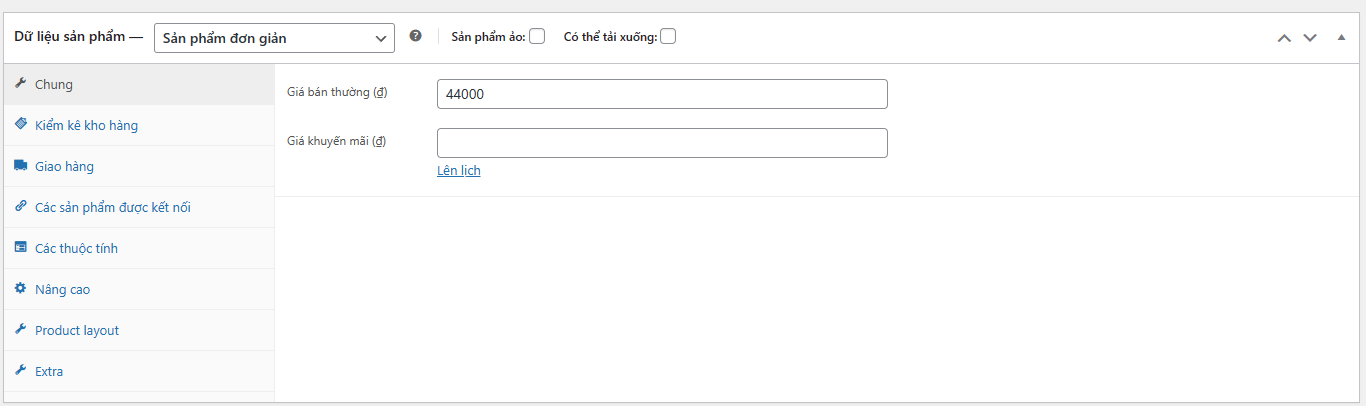Screen dimensions: 1366x406
Task: Tick the Có thể tải xuống checkbox
Action: 668,37
